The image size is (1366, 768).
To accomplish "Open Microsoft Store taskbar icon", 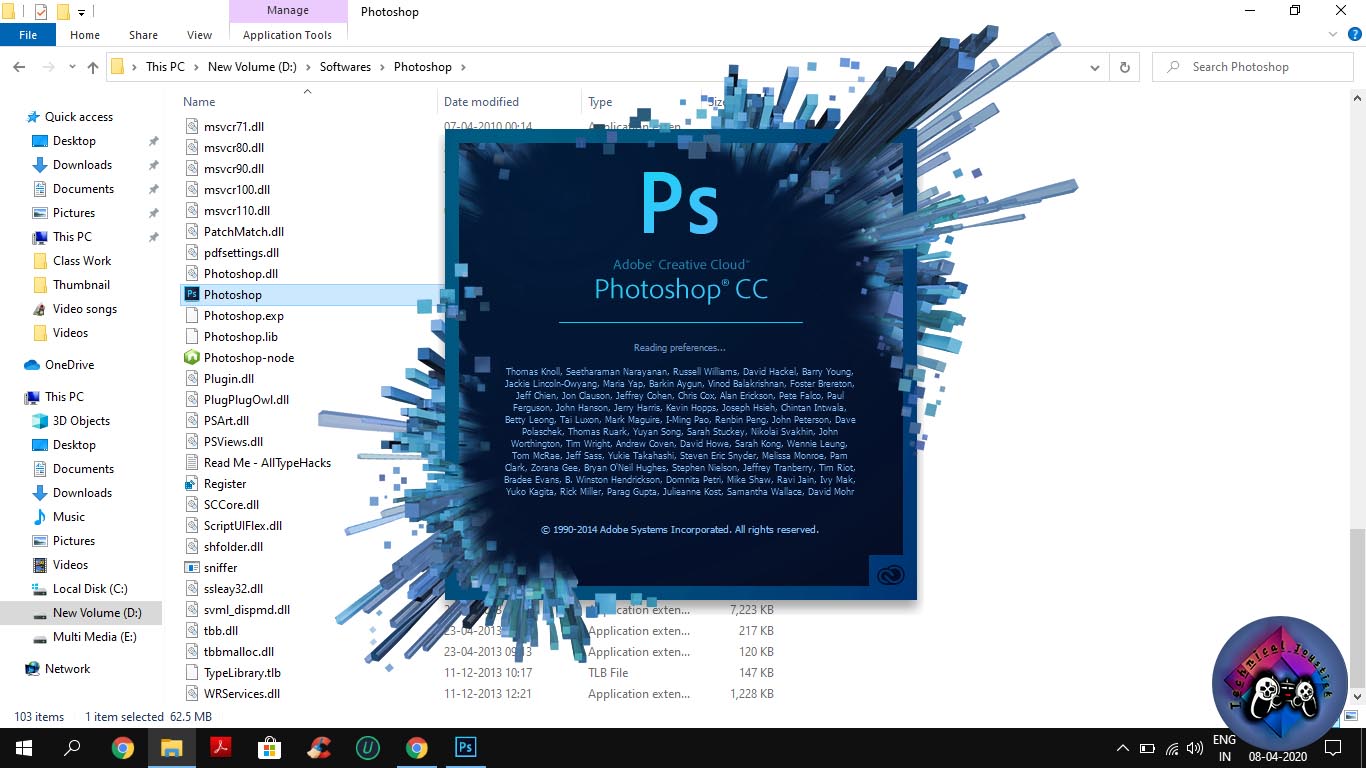I will pyautogui.click(x=270, y=748).
